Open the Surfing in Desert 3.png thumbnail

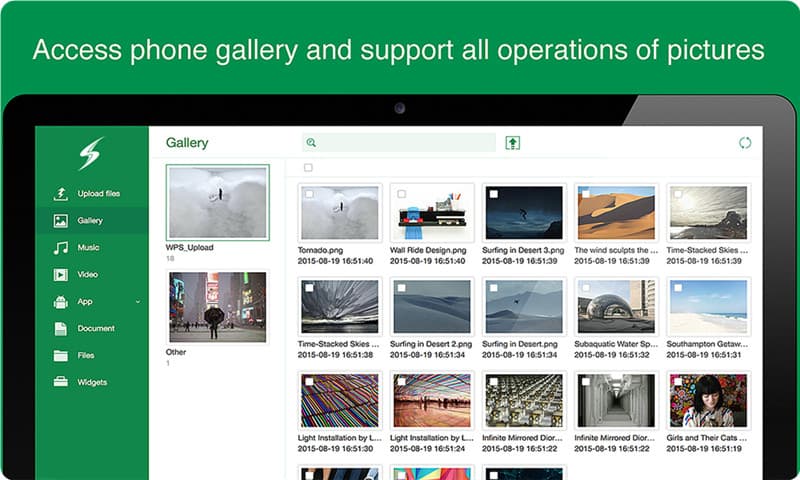coord(524,213)
